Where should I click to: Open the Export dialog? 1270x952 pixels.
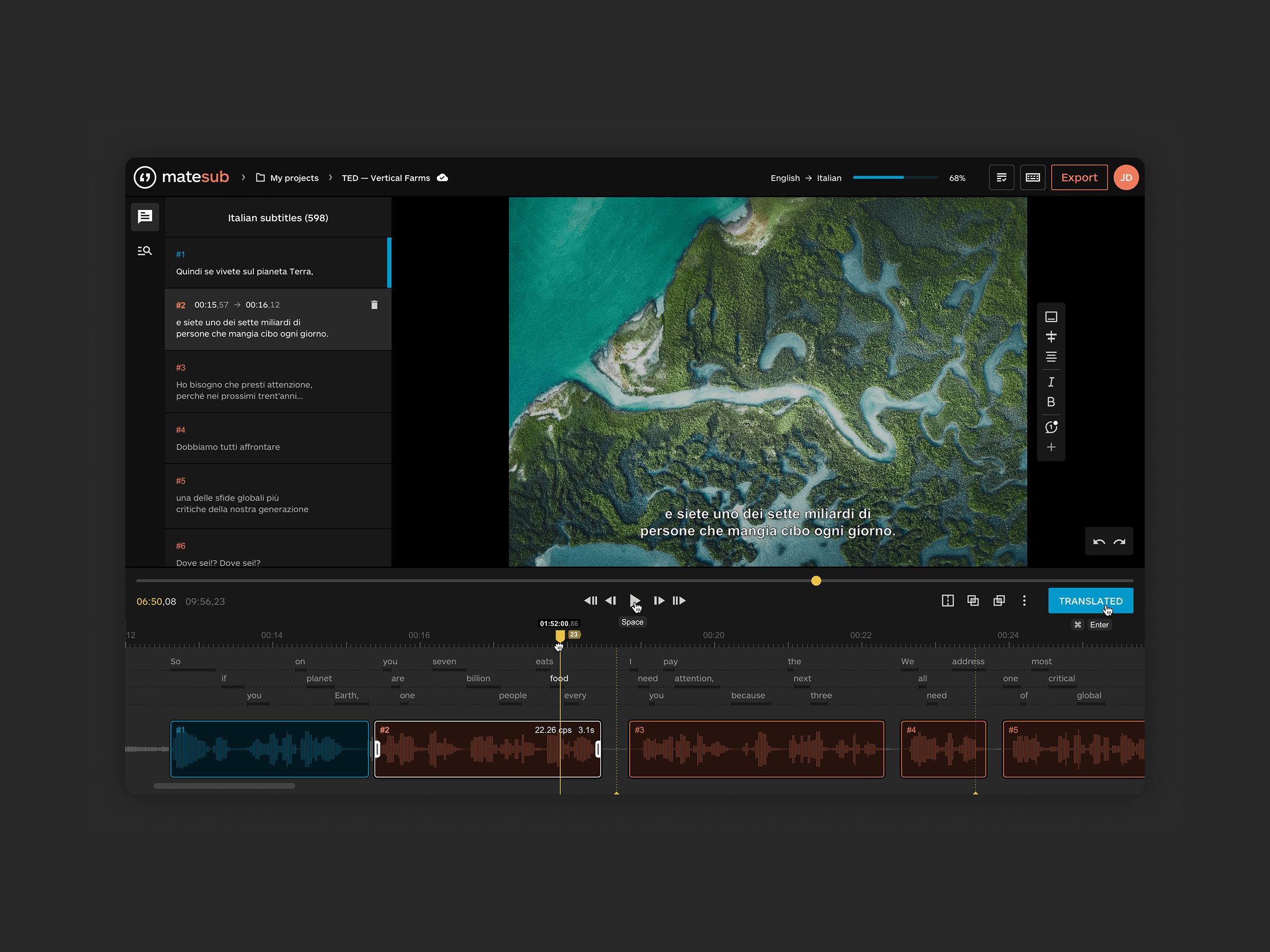(x=1079, y=177)
